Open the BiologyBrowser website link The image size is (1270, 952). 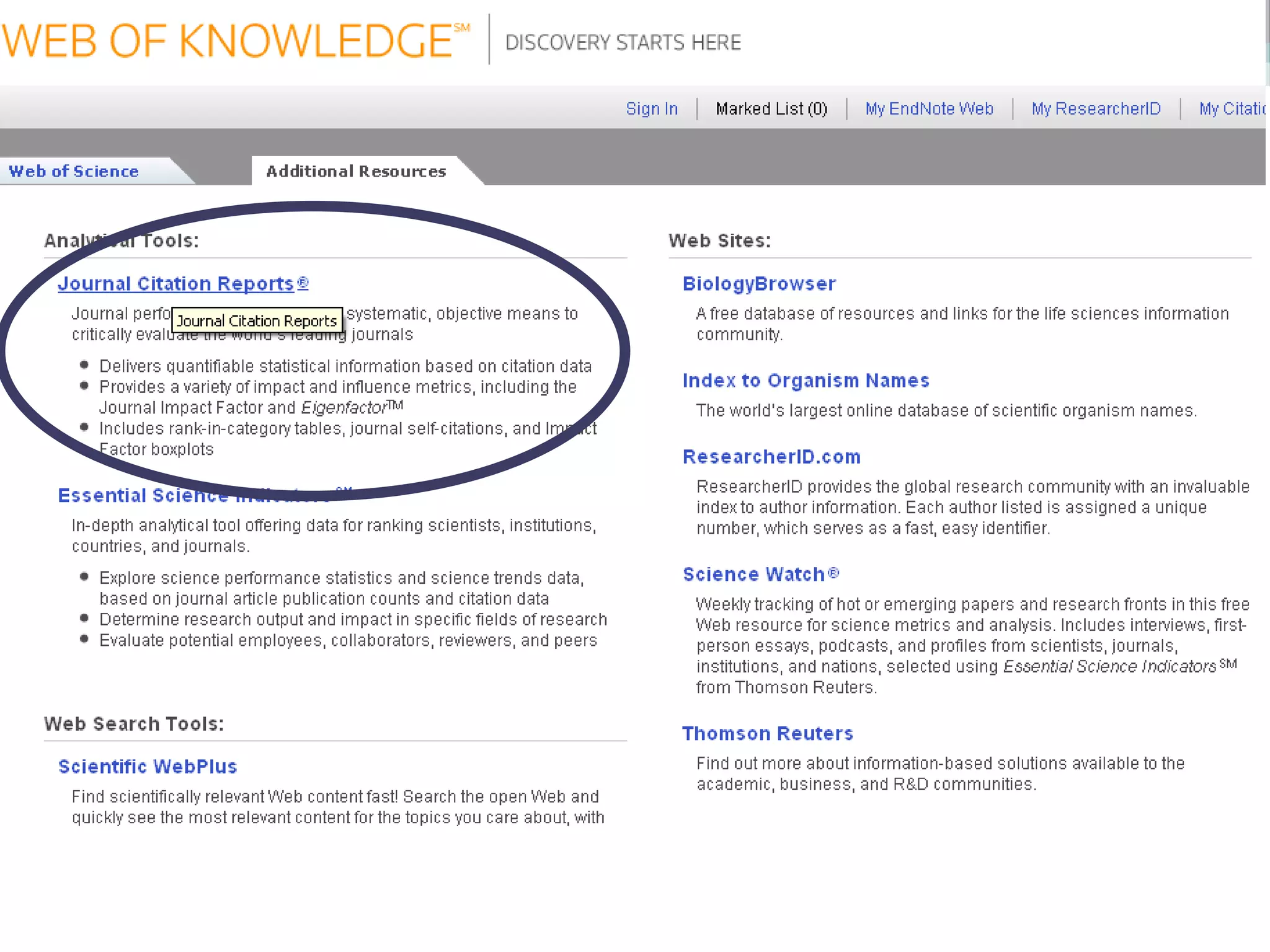[759, 284]
